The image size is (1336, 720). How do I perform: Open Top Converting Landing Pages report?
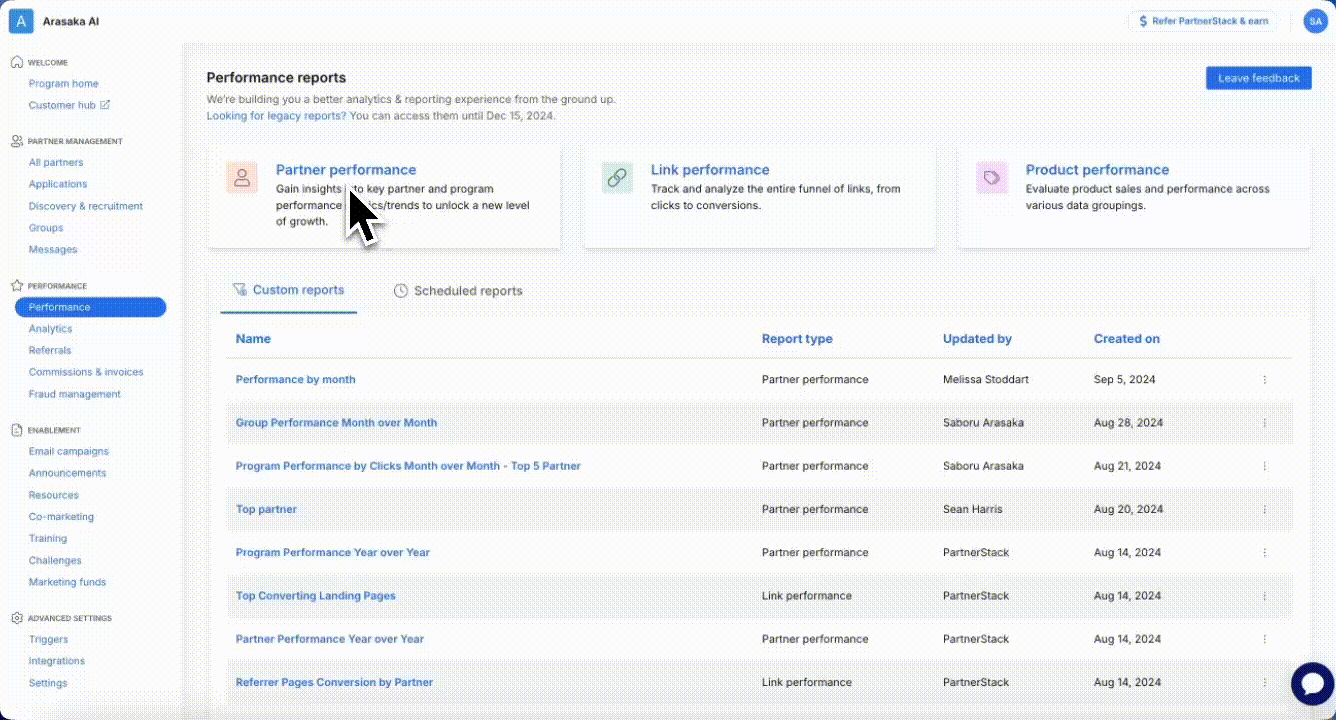[316, 596]
